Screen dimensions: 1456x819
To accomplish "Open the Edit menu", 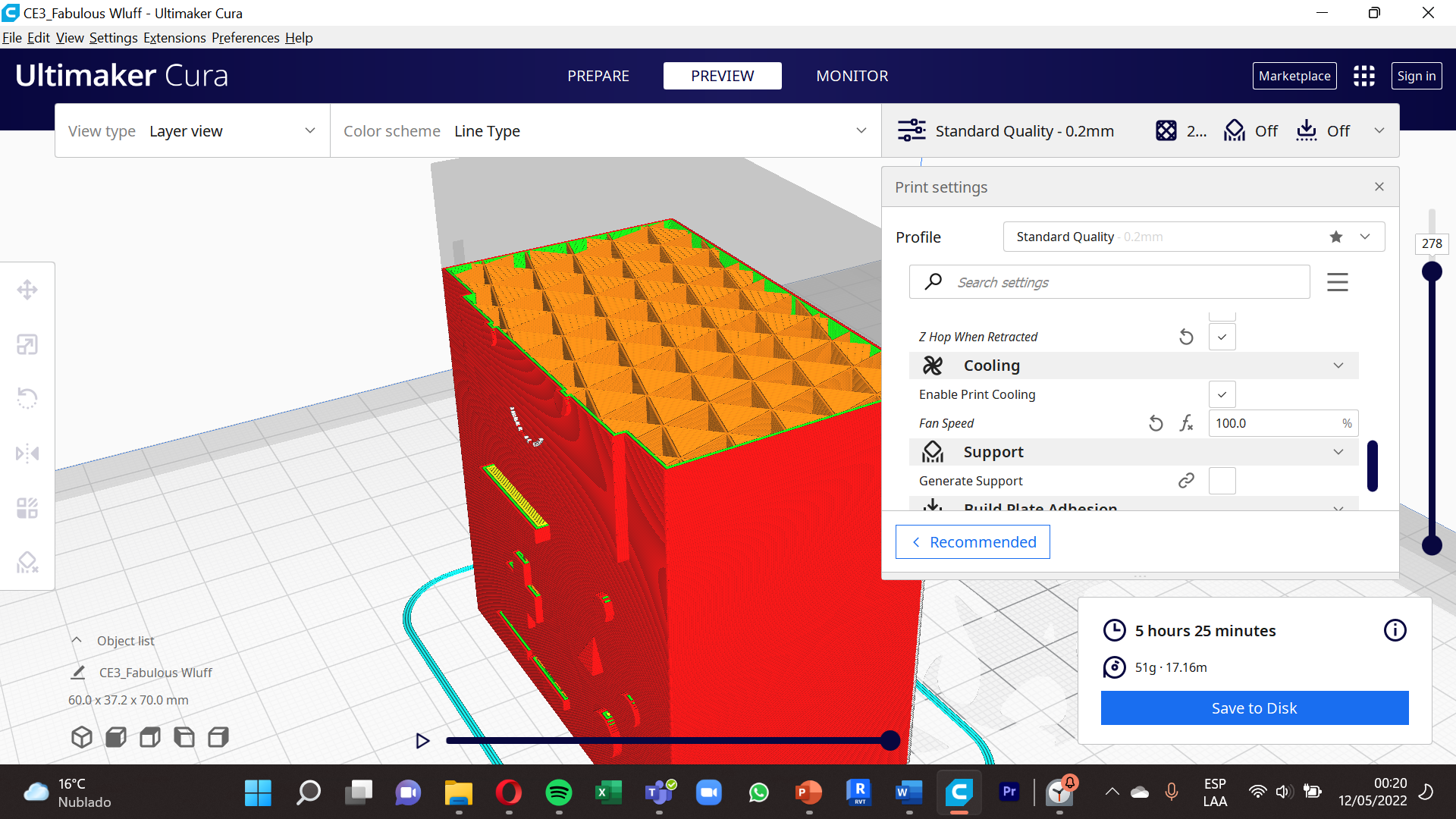I will tap(39, 38).
